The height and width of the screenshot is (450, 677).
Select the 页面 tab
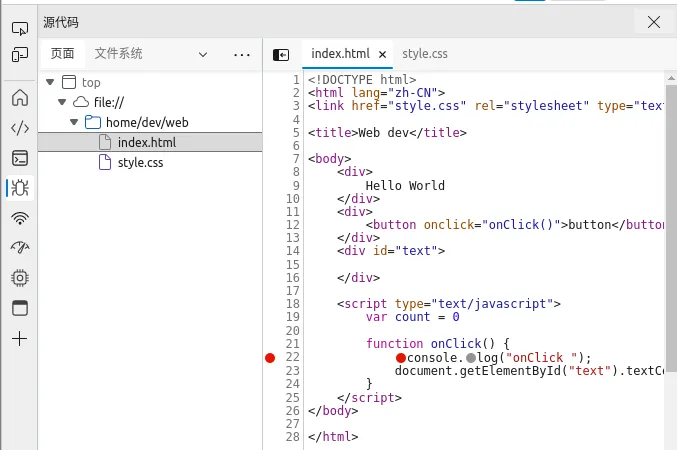pos(63,54)
